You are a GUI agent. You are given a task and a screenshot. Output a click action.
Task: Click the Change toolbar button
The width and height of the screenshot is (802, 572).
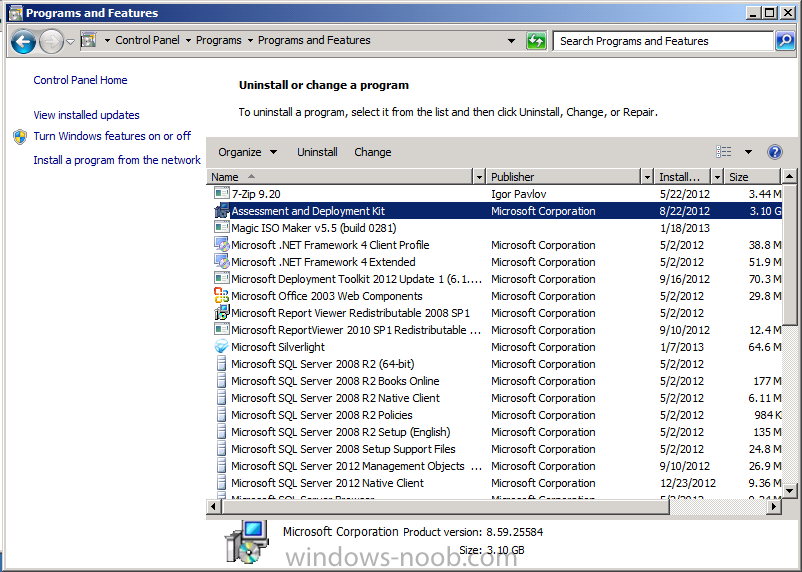point(373,152)
